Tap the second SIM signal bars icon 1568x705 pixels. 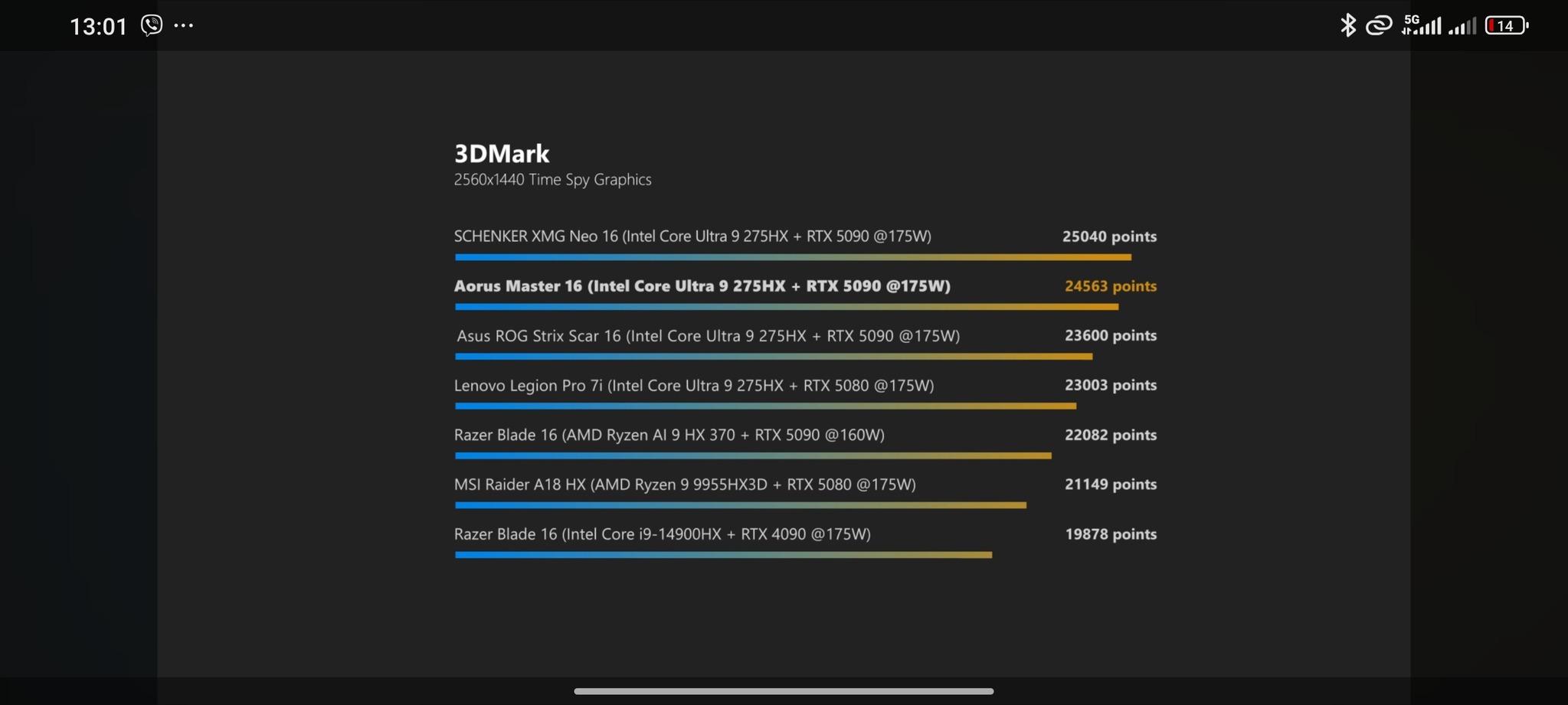click(x=1462, y=27)
